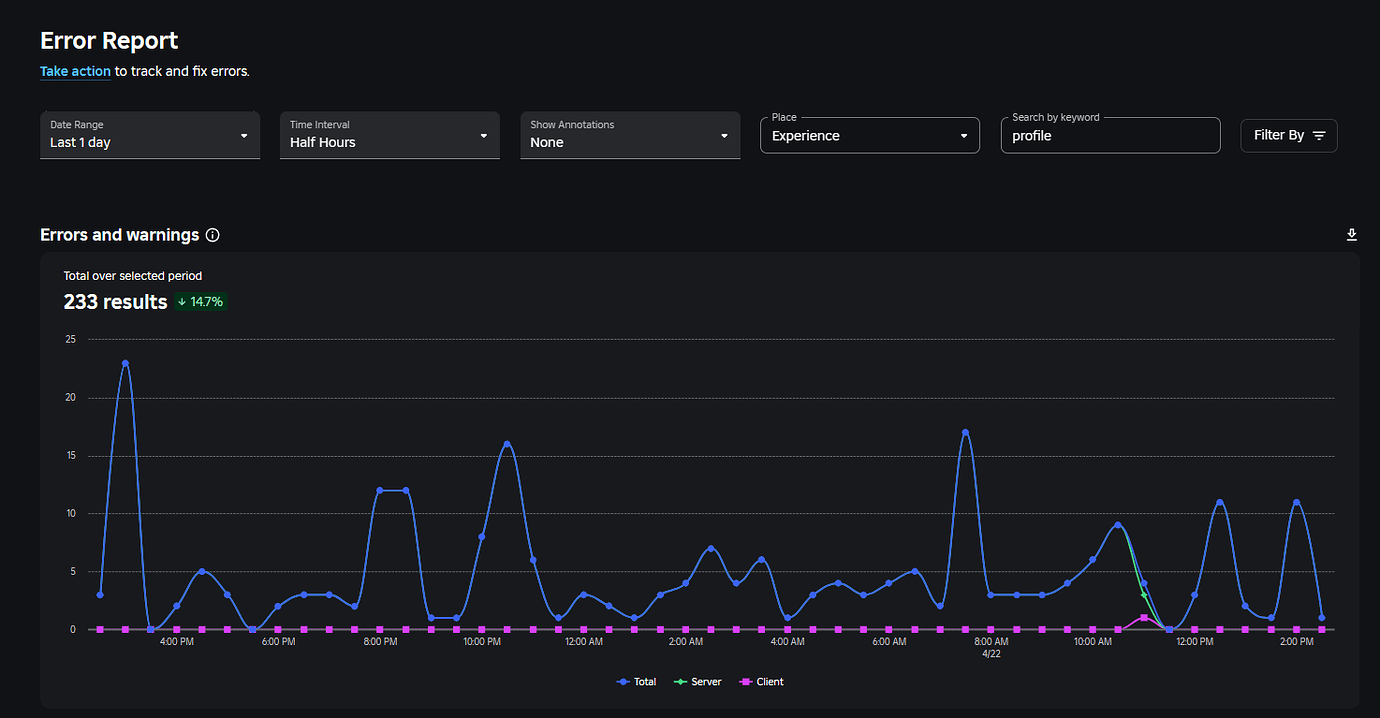
Task: Click the blue Total legend dot icon
Action: point(623,681)
